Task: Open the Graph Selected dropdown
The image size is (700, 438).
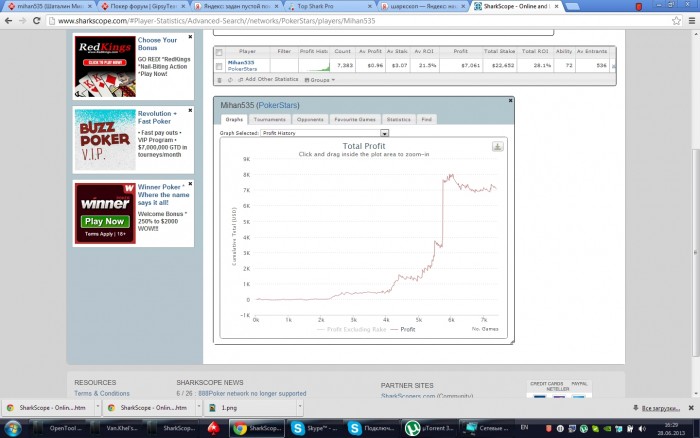Action: 325,133
